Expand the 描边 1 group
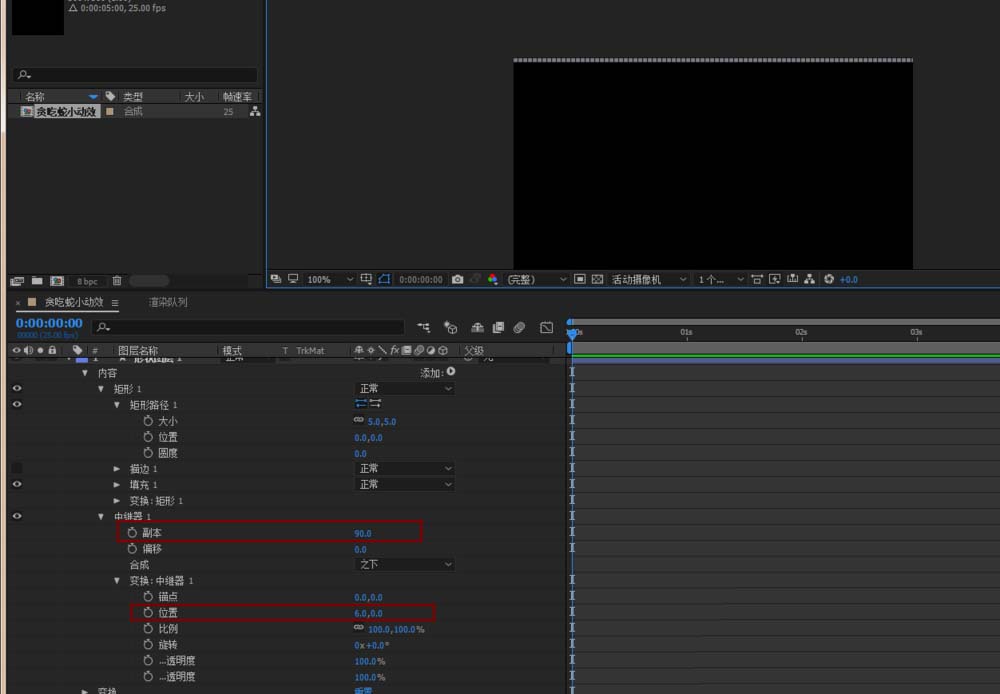This screenshot has width=1000, height=694. 117,469
